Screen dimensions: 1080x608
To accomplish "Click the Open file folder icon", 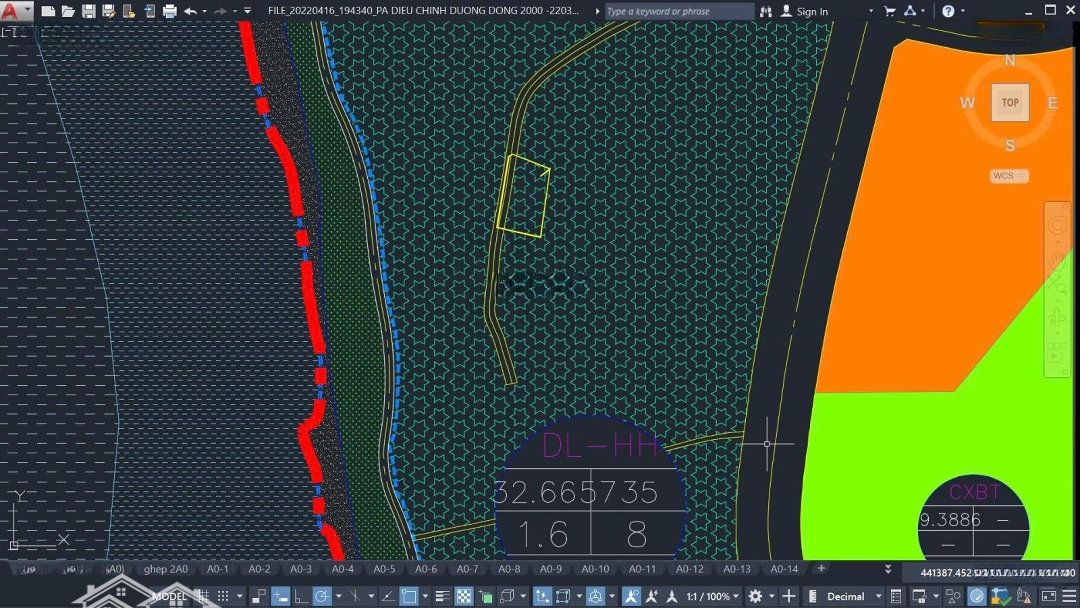I will 68,11.
